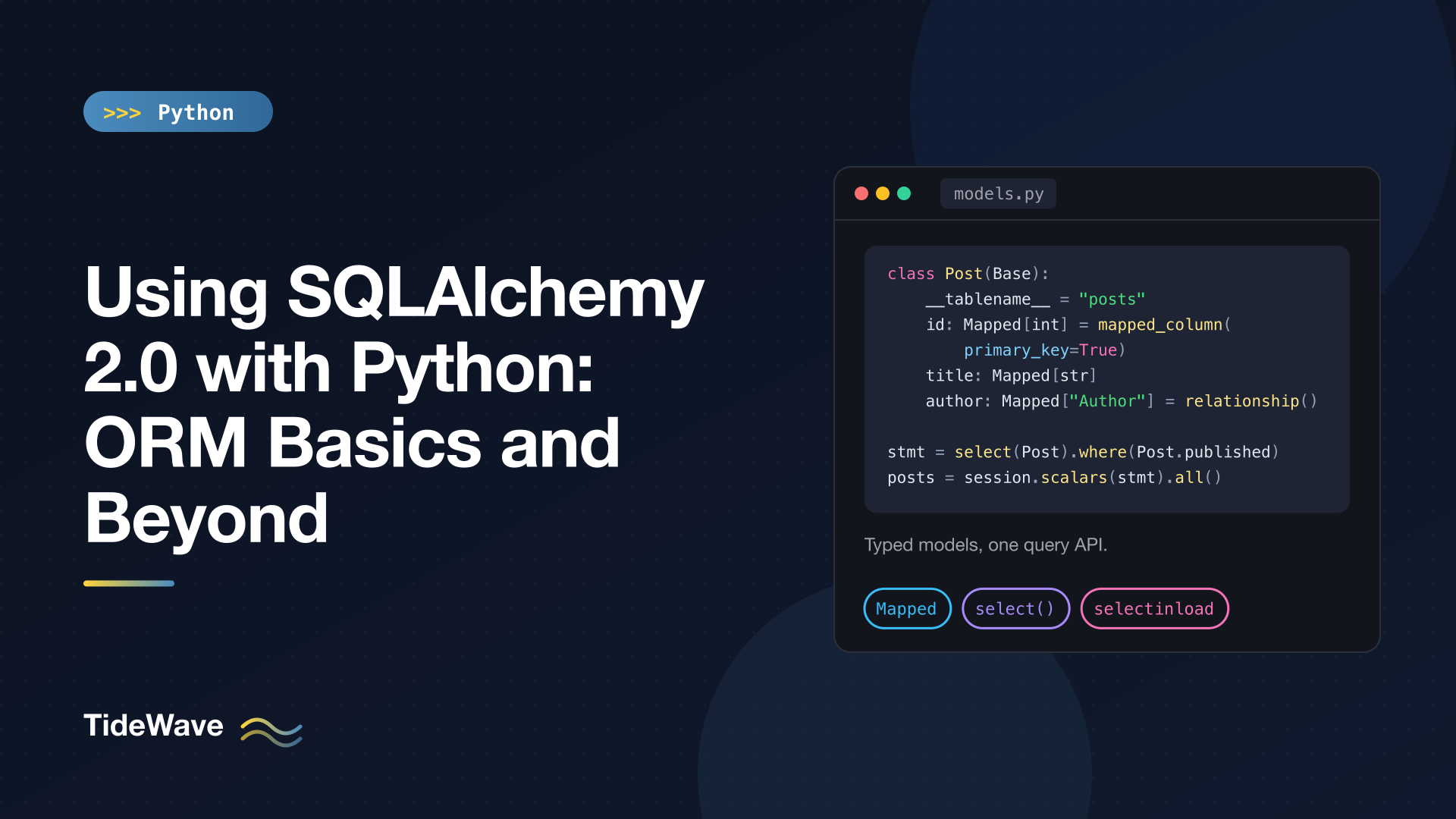
Task: Select the models.py file tab
Action: (998, 193)
